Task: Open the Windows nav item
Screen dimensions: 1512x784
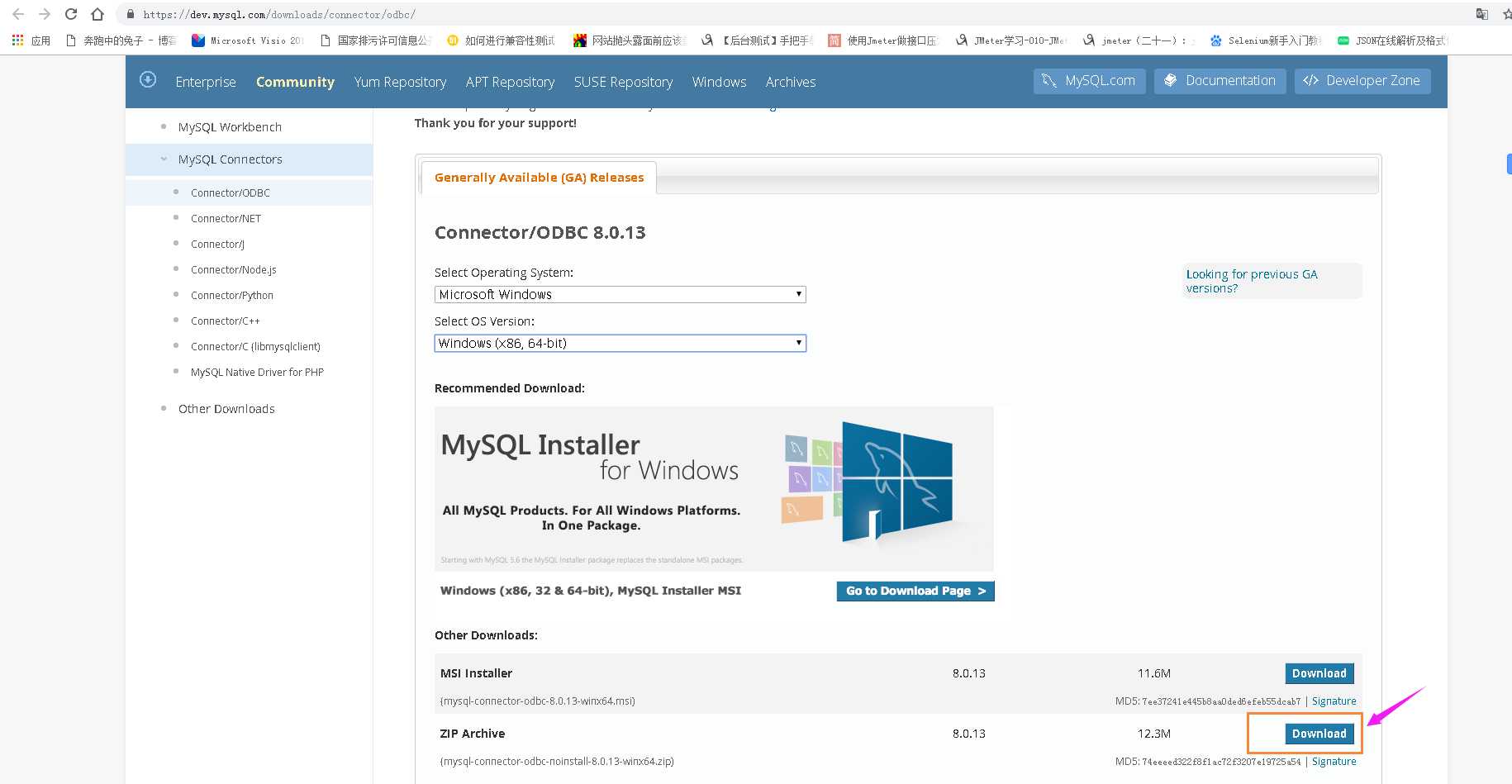Action: coord(719,82)
